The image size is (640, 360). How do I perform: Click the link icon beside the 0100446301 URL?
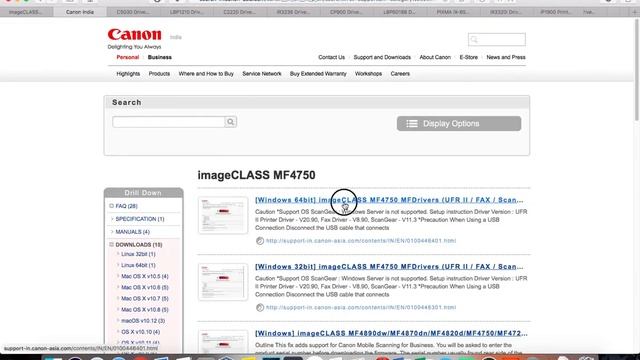click(x=260, y=307)
